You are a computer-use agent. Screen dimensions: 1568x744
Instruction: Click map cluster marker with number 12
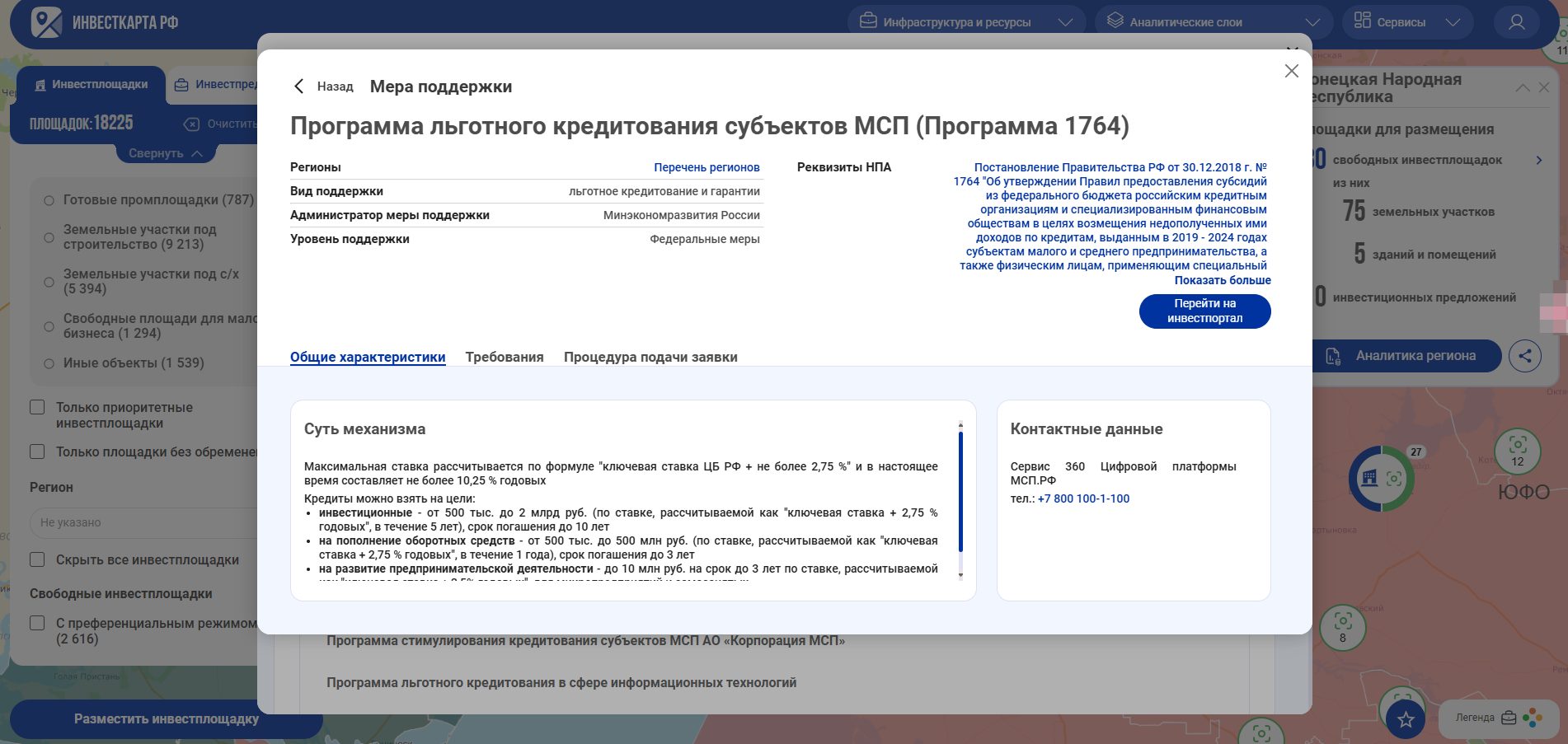point(1518,452)
